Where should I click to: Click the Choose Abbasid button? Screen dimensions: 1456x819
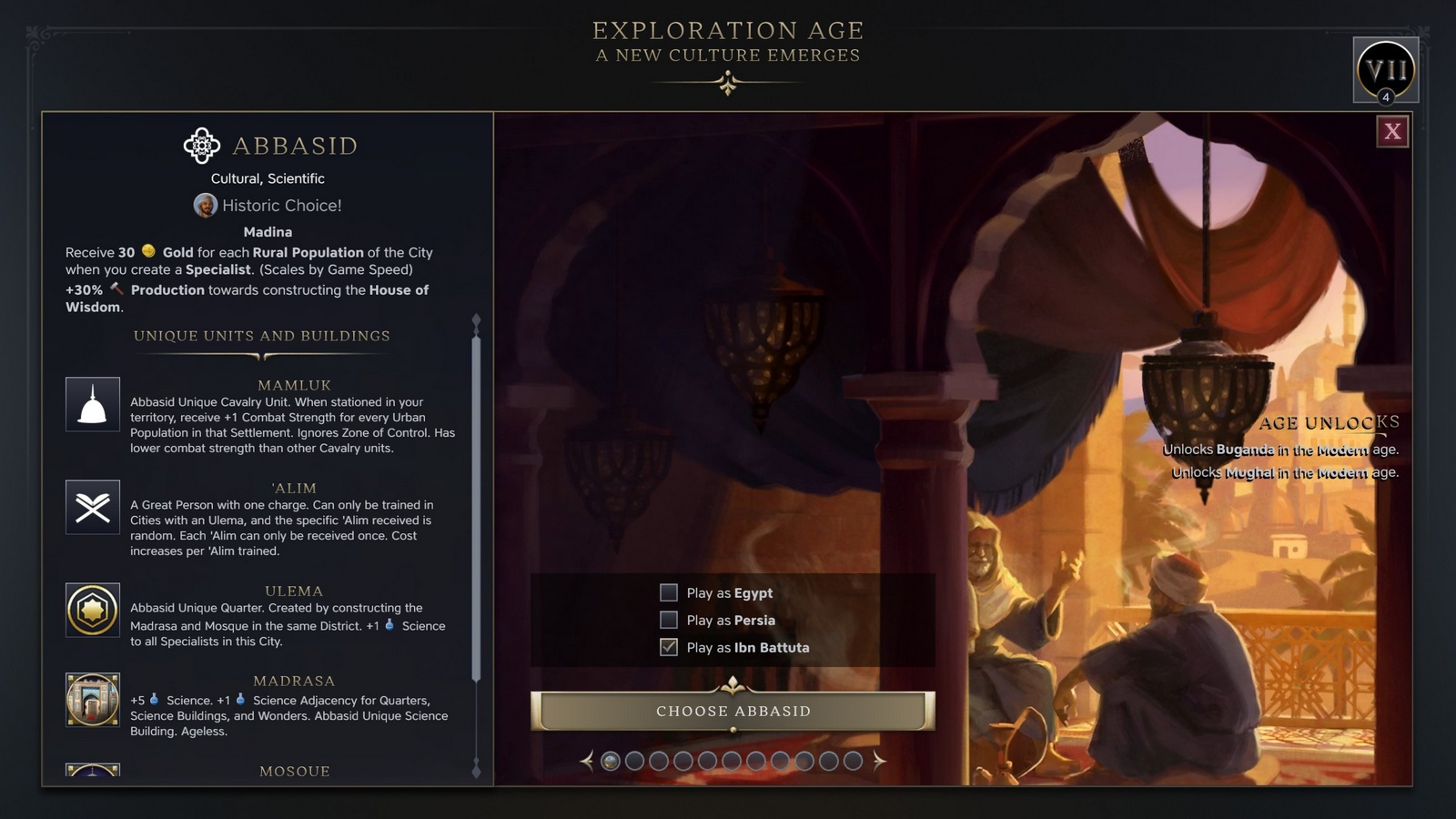click(733, 711)
